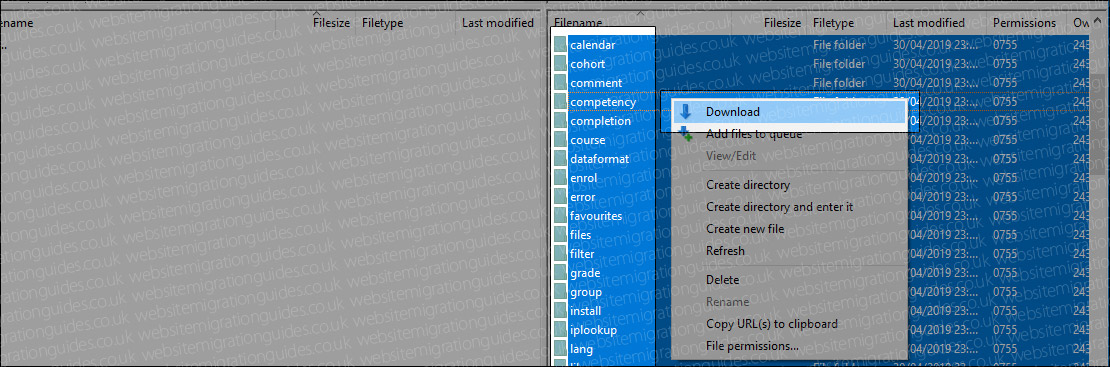Click Refresh in the context menu
The image size is (1110, 367).
789,251
